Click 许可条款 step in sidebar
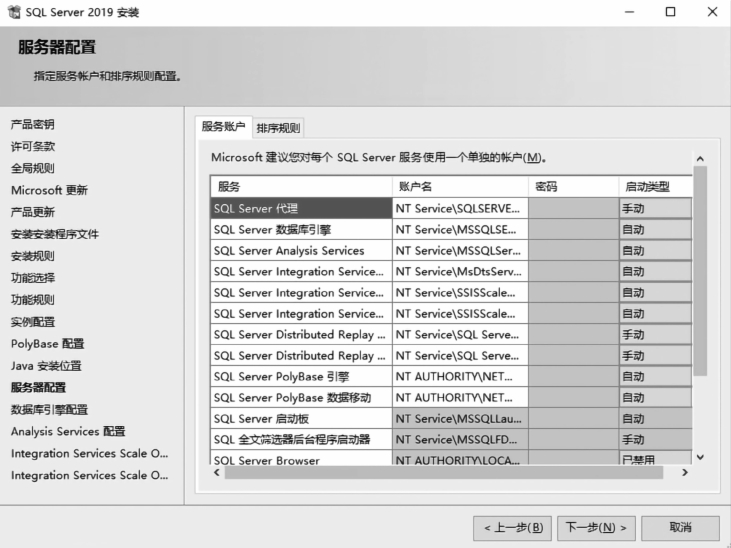 pos(33,146)
